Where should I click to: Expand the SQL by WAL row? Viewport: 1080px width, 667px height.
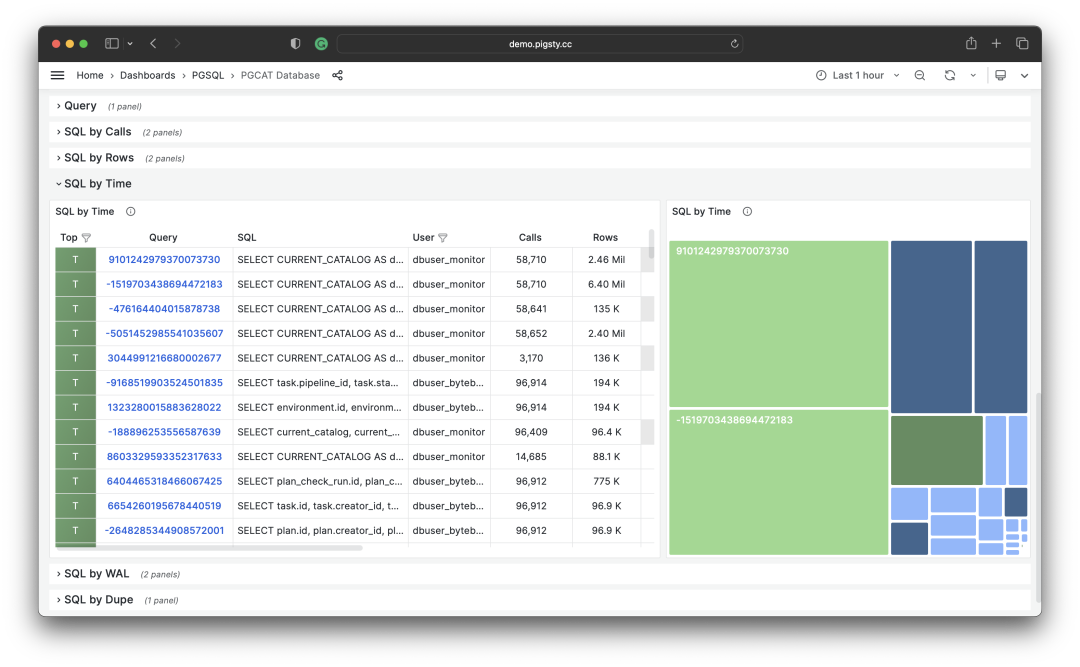(96, 574)
